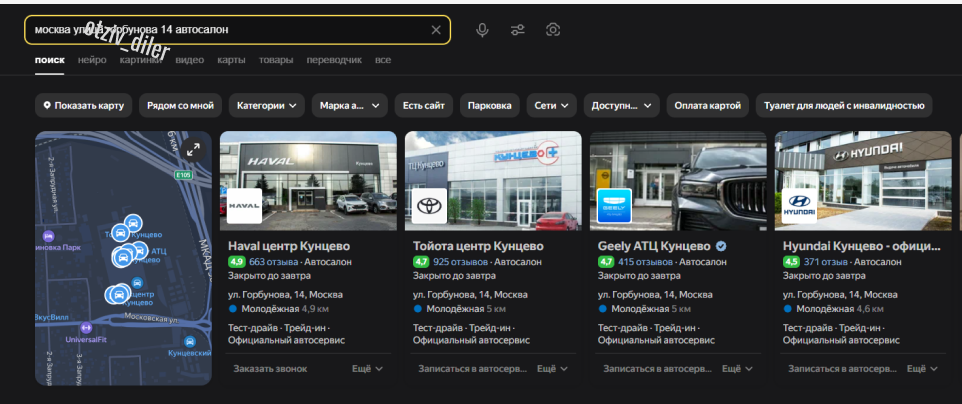Click the Toyota logo badge
962x404 pixels.
point(429,206)
